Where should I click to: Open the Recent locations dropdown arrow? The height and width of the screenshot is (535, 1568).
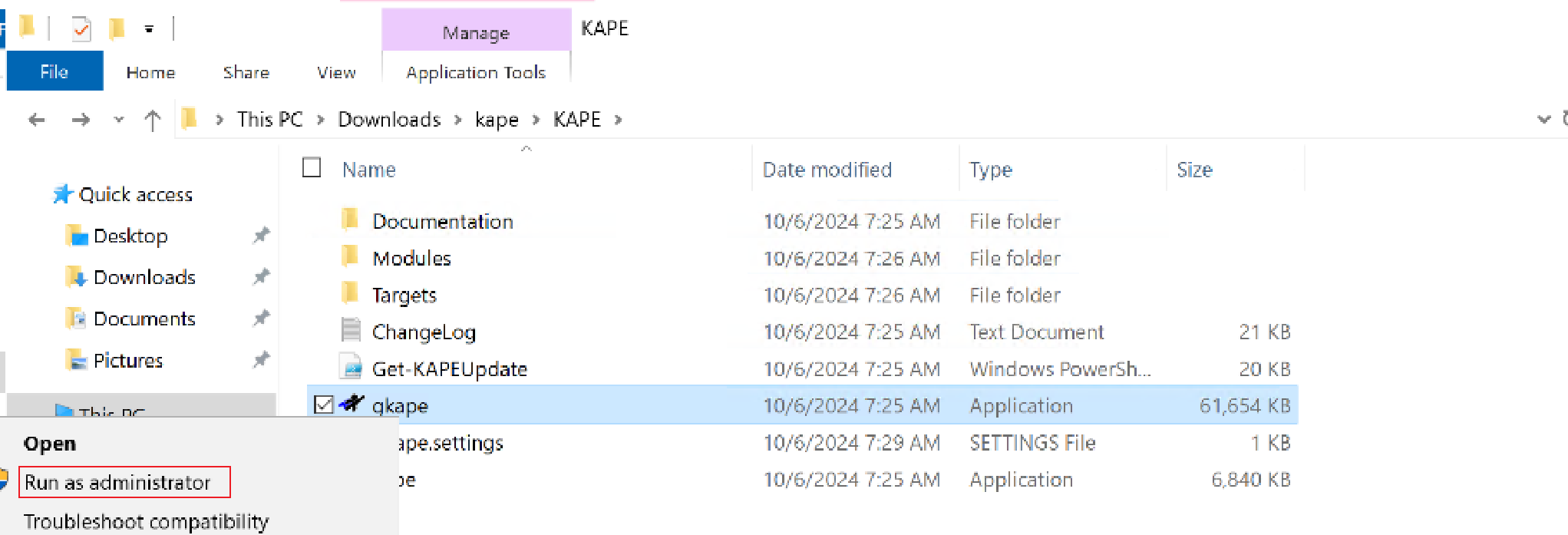point(118,120)
